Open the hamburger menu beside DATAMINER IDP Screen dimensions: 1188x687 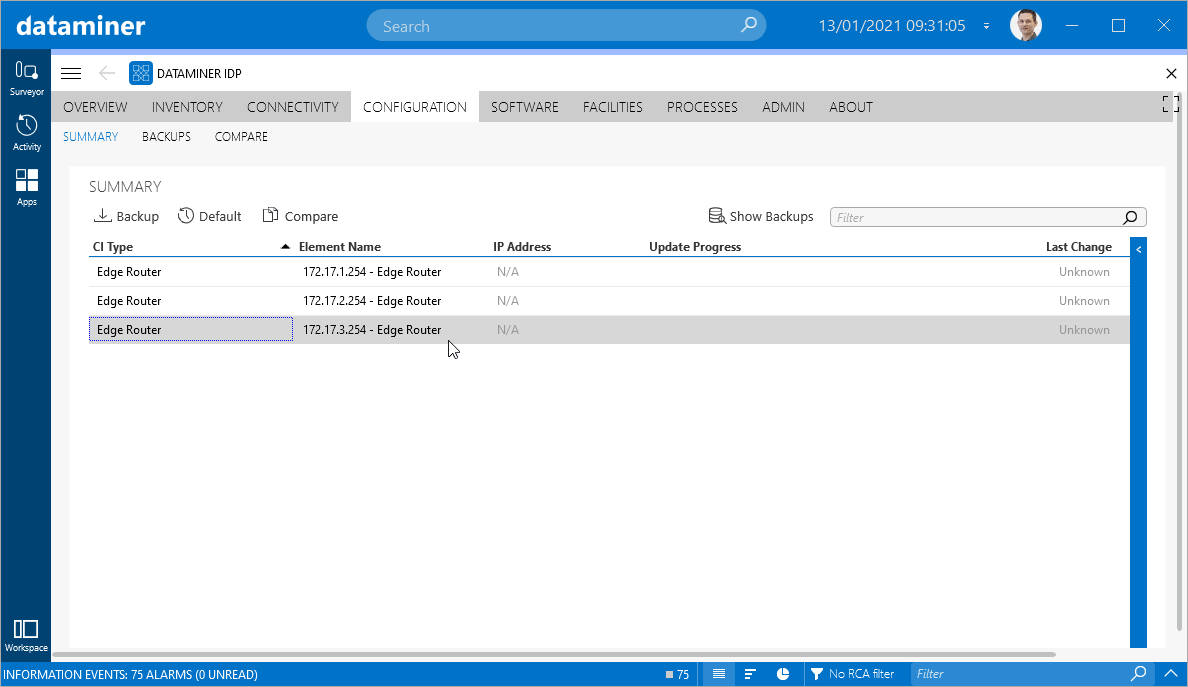tap(71, 73)
